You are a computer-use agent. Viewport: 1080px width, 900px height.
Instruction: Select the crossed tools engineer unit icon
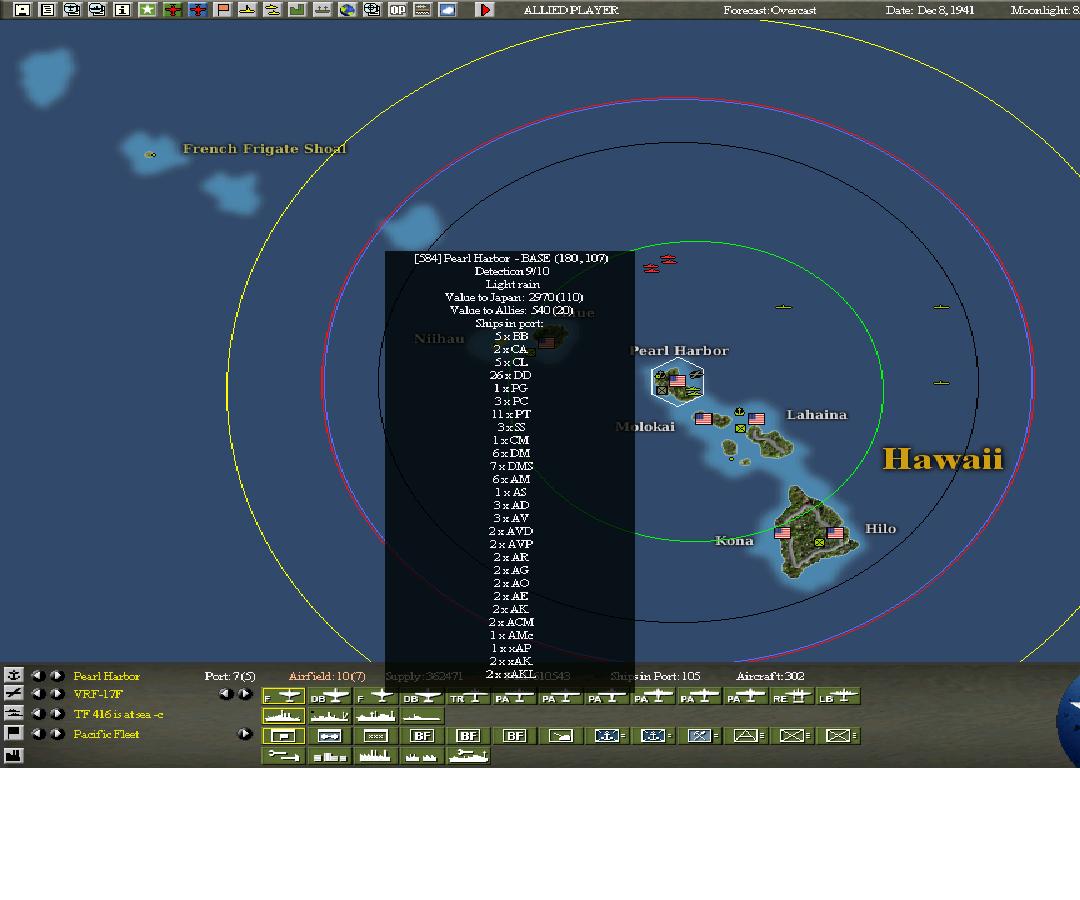tap(699, 736)
